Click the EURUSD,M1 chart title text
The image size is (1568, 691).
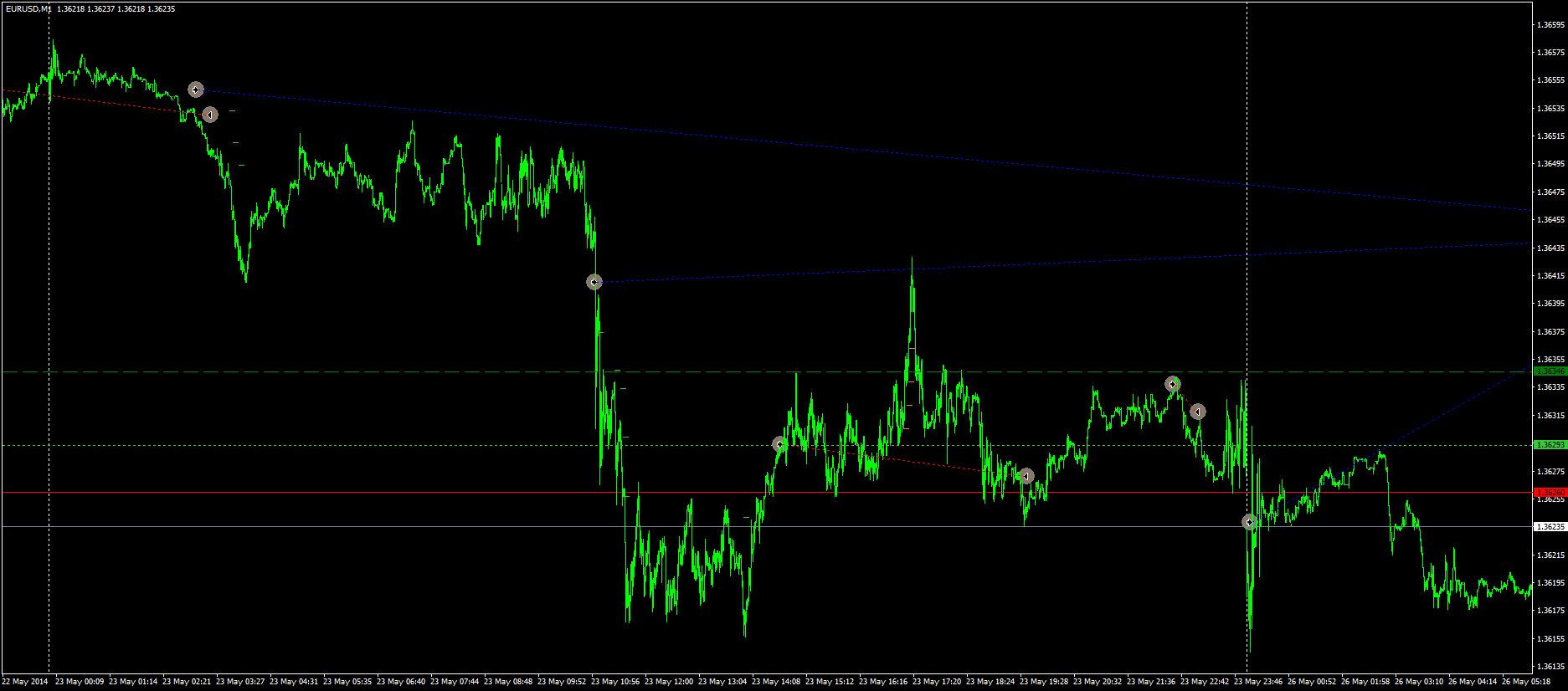pyautogui.click(x=27, y=9)
